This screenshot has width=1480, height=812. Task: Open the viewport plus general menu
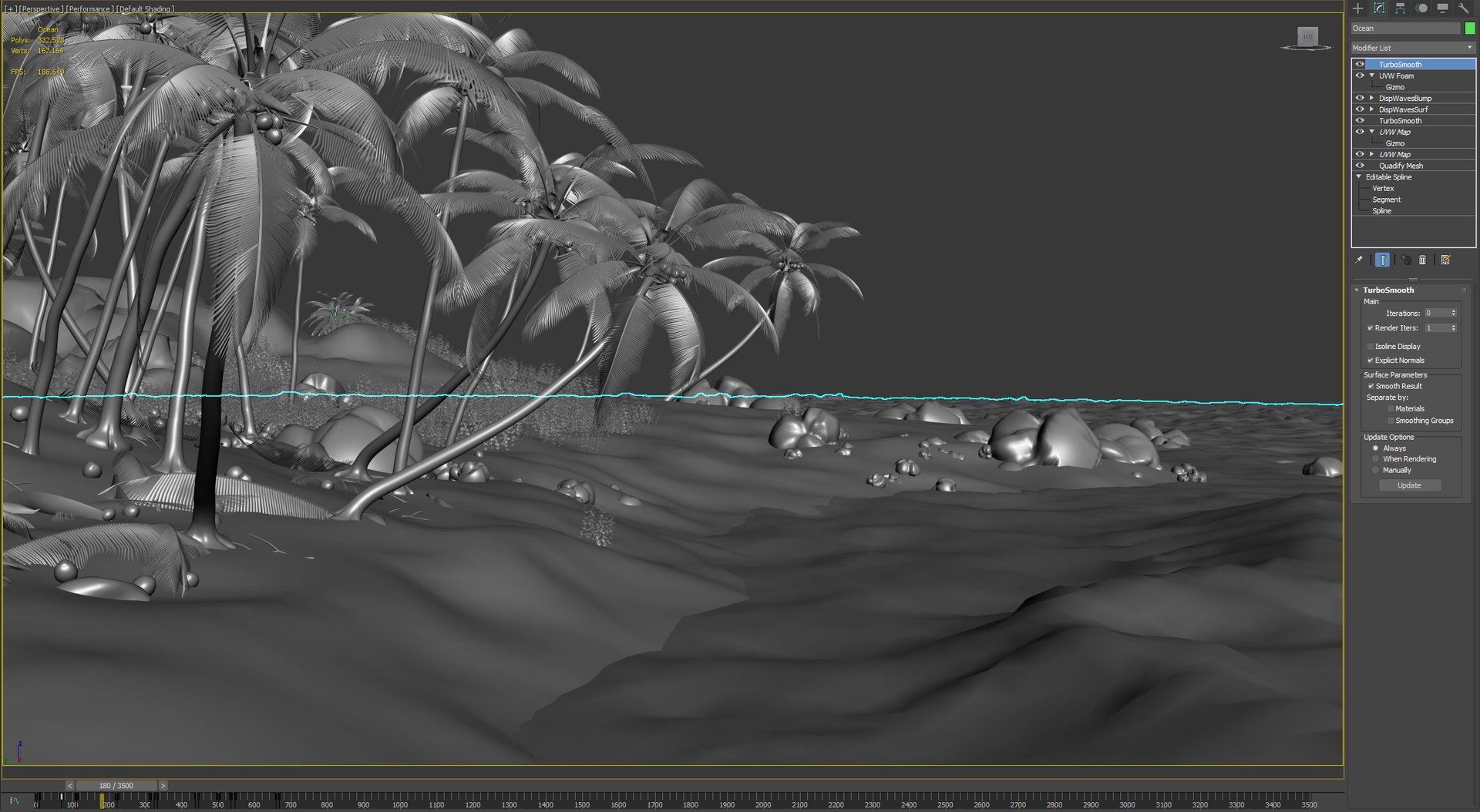pos(11,9)
